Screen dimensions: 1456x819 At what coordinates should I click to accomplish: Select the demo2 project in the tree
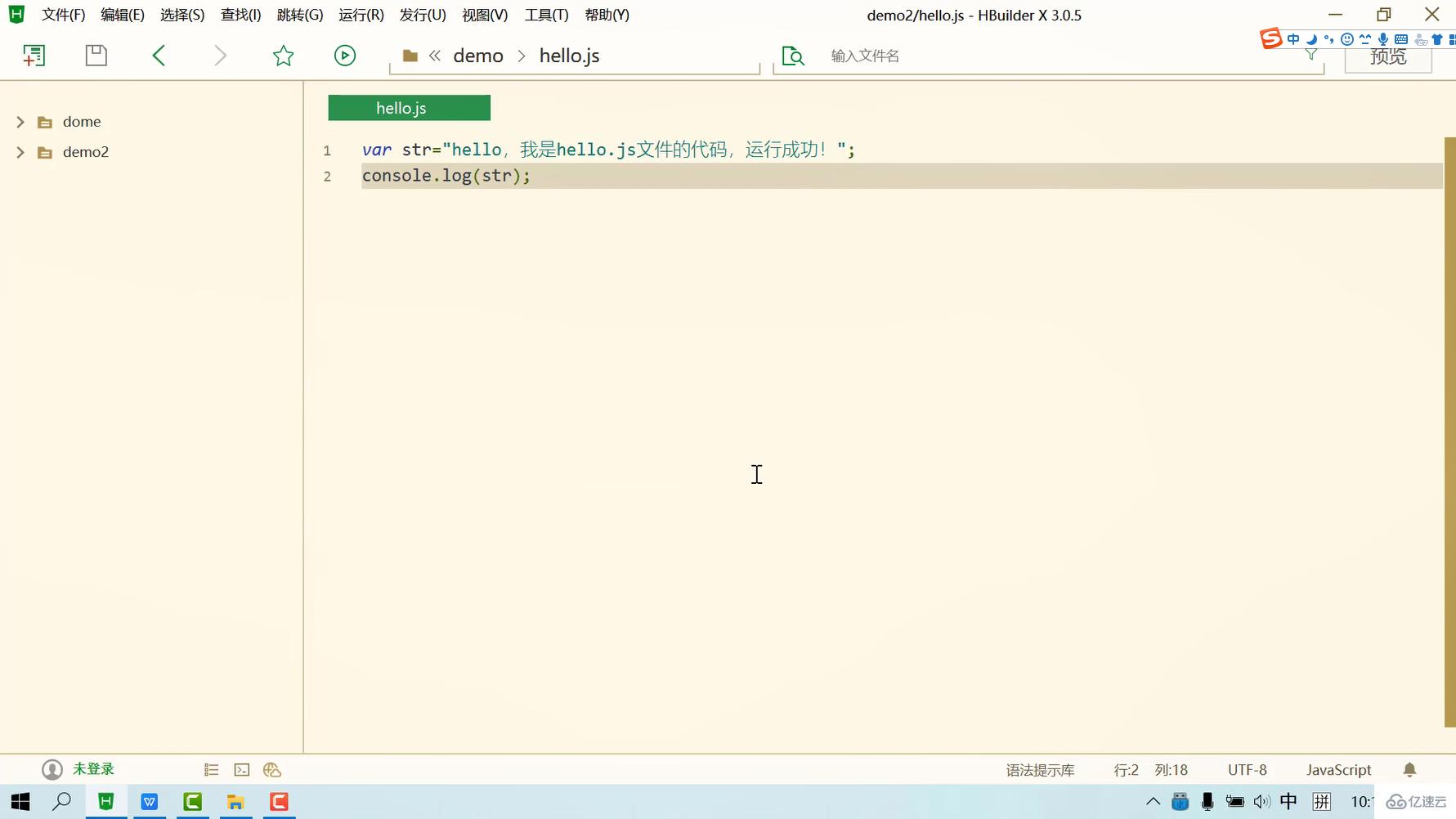tap(86, 152)
